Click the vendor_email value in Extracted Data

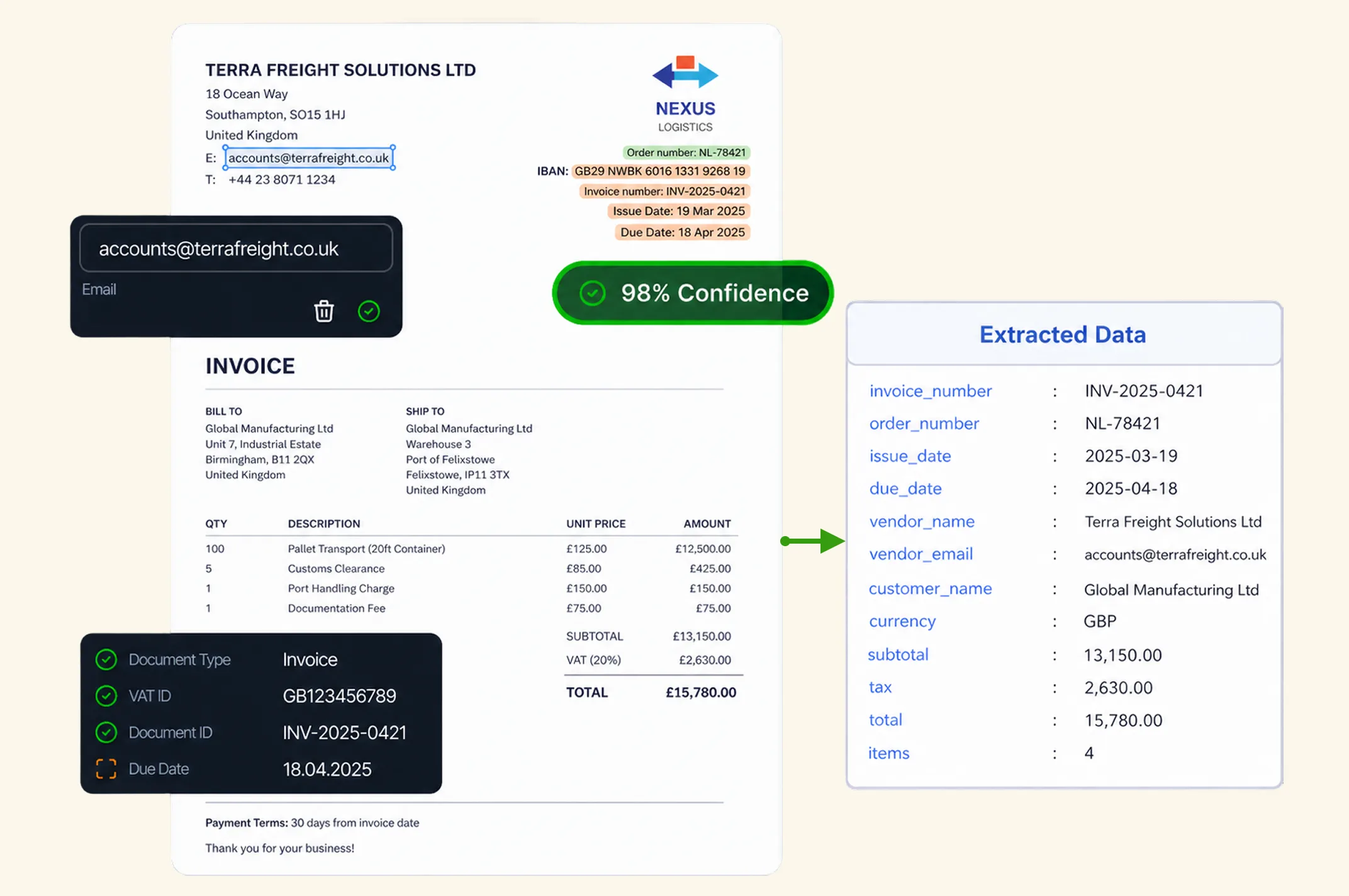click(x=1175, y=554)
